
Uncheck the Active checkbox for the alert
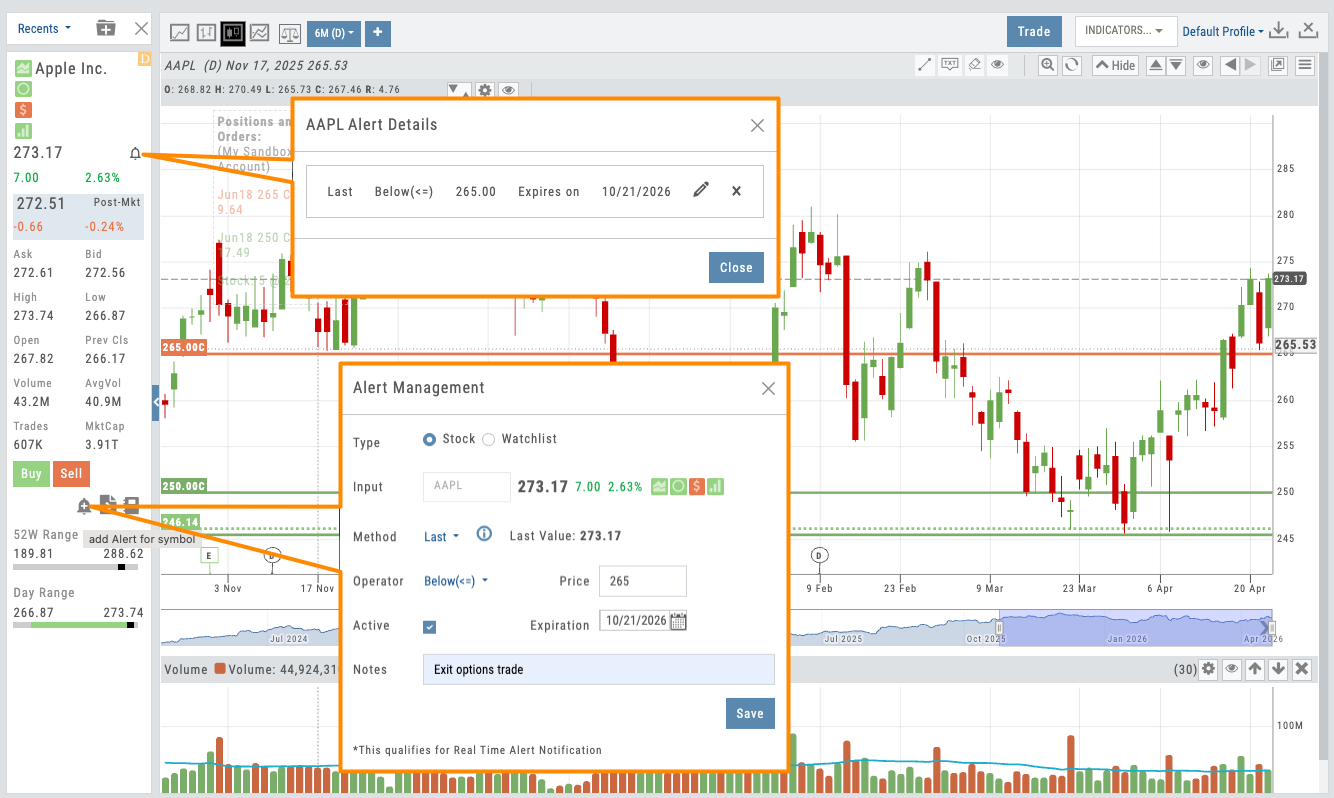(x=429, y=627)
